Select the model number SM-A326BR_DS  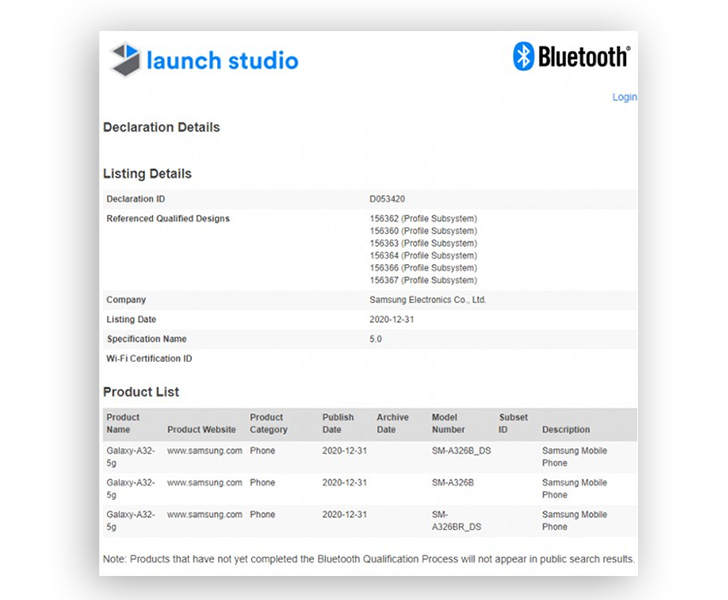pos(456,521)
